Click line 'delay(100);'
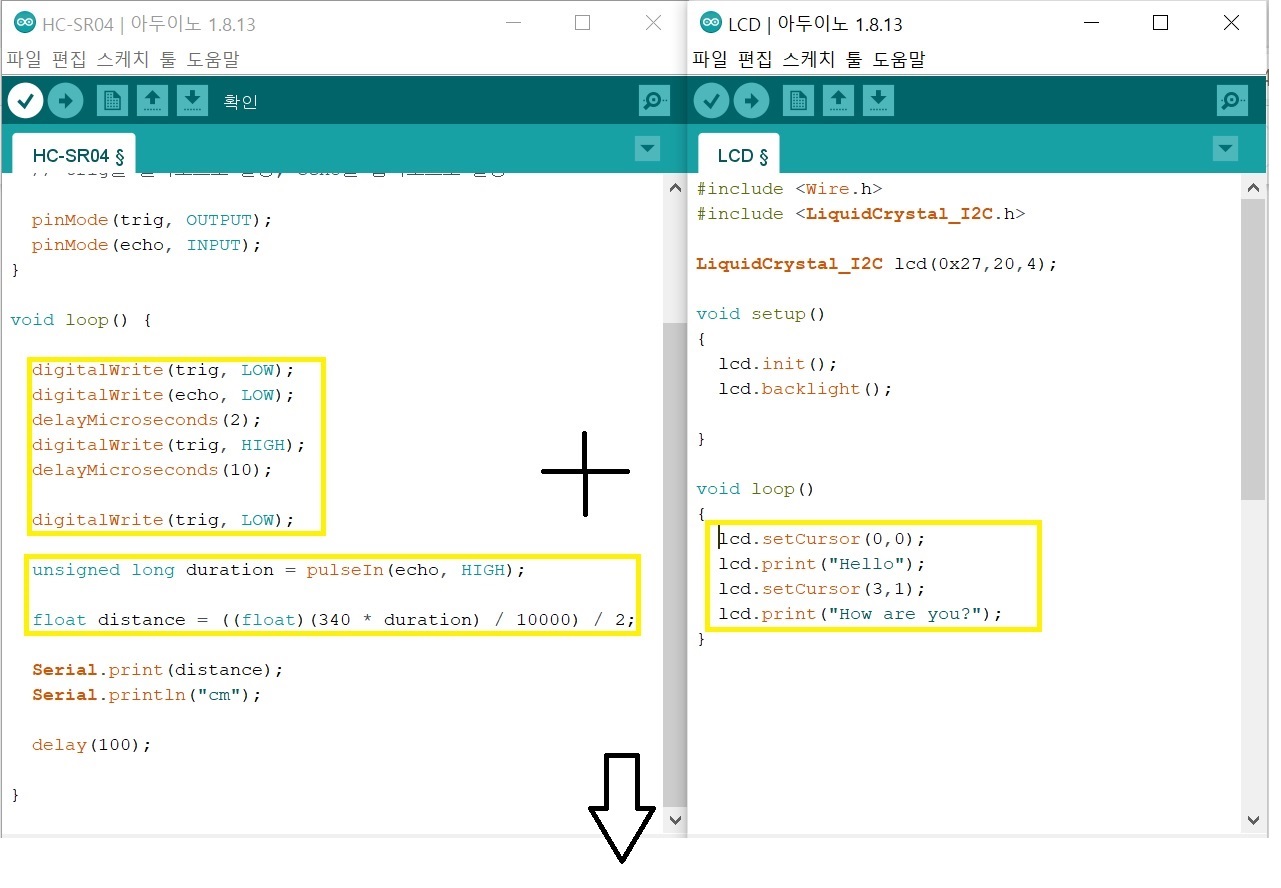The height and width of the screenshot is (888, 1281). [x=91, y=745]
